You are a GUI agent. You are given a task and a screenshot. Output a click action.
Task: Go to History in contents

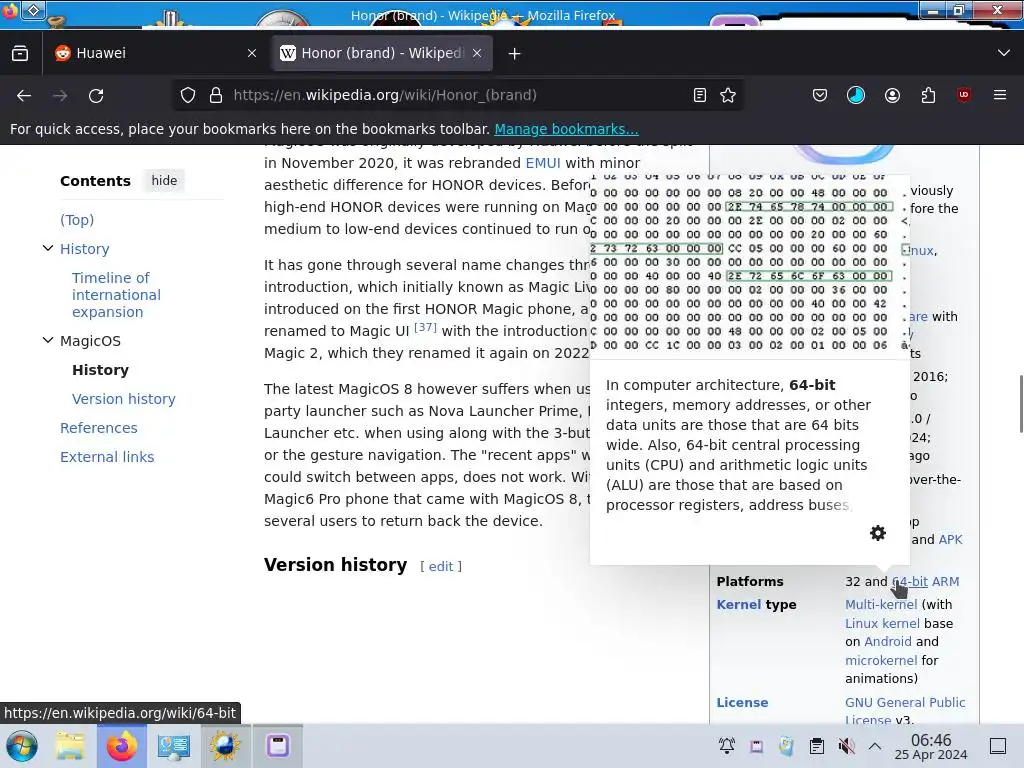[x=84, y=249]
